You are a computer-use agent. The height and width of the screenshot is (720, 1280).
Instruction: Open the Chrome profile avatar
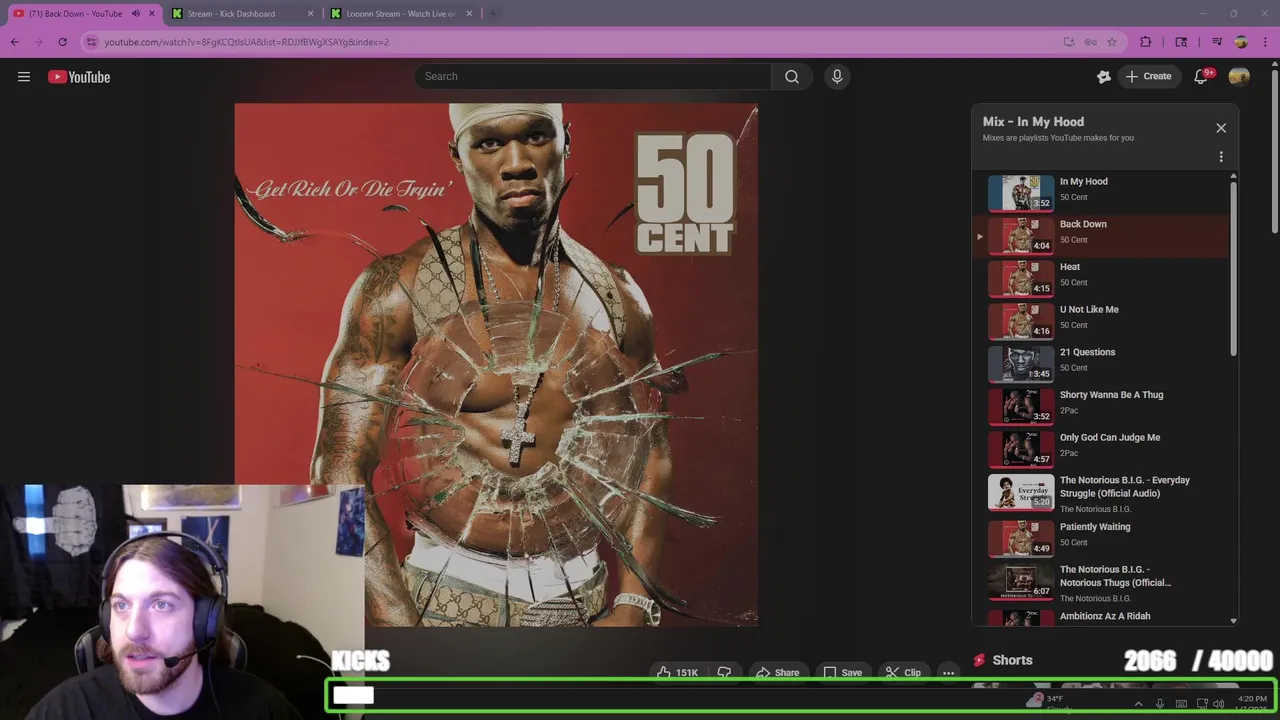tap(1241, 42)
